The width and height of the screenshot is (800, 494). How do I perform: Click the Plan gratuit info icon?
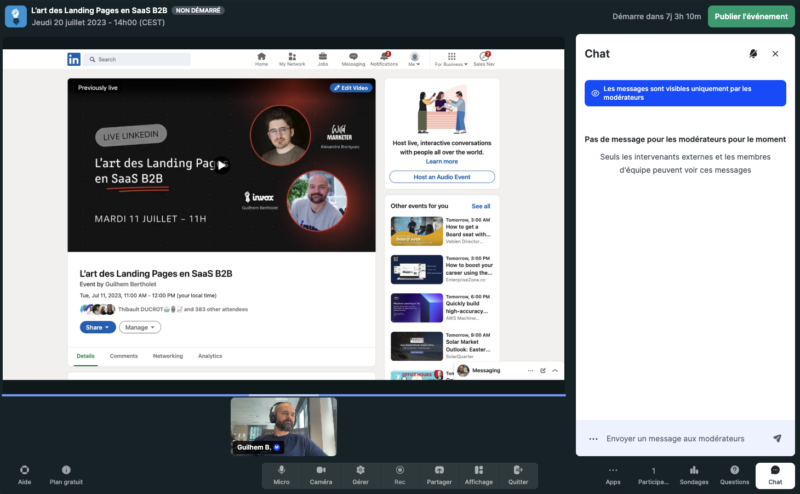(66, 470)
